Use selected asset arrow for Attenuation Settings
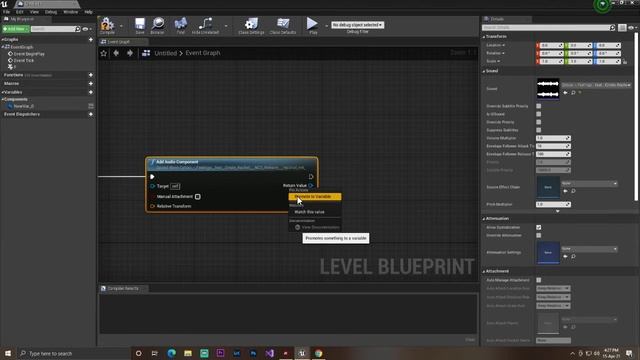 click(x=565, y=256)
